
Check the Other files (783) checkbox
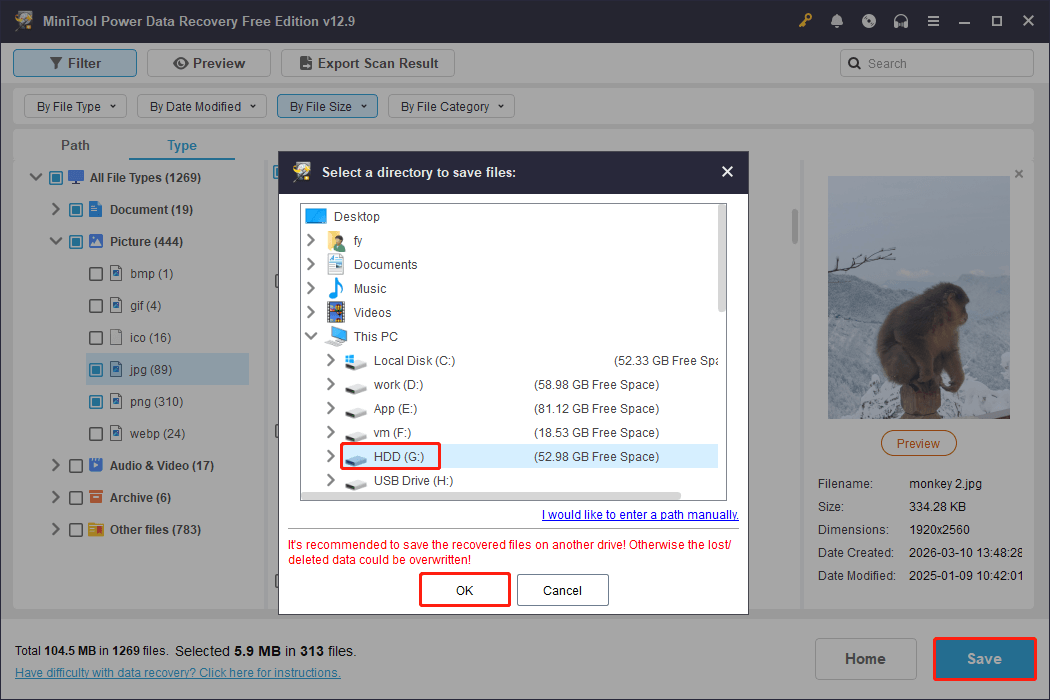tap(76, 530)
